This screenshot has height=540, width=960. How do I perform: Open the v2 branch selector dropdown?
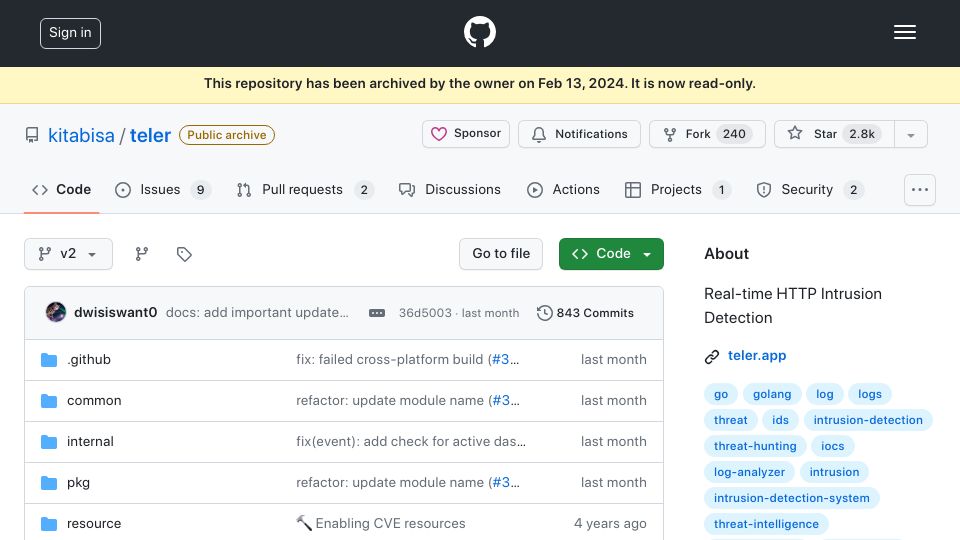tap(68, 253)
